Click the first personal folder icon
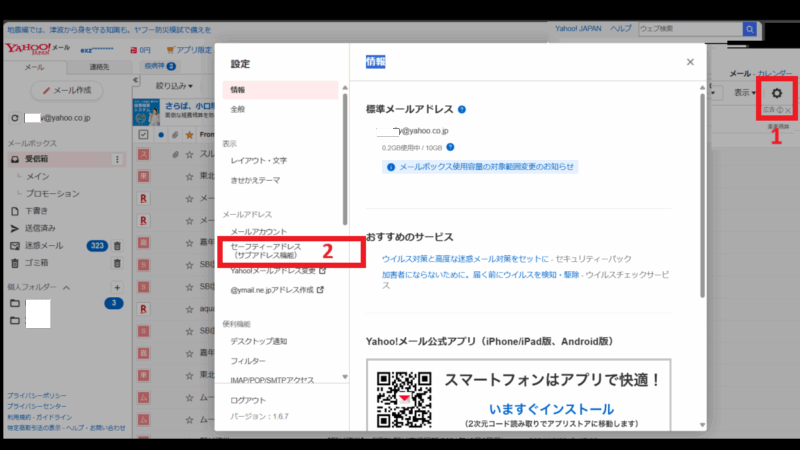The width and height of the screenshot is (800, 450). [15, 303]
